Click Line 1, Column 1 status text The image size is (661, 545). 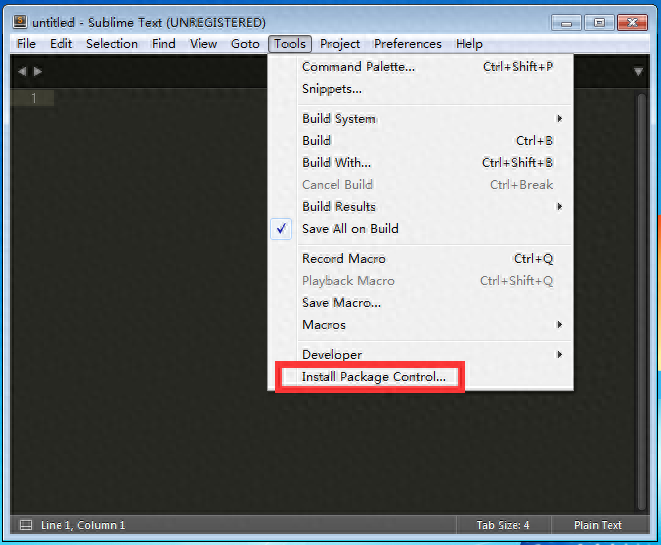(x=83, y=525)
